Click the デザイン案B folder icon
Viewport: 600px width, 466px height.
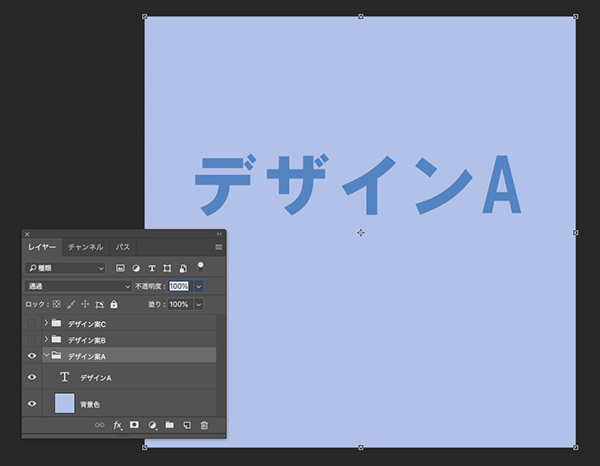(57, 339)
